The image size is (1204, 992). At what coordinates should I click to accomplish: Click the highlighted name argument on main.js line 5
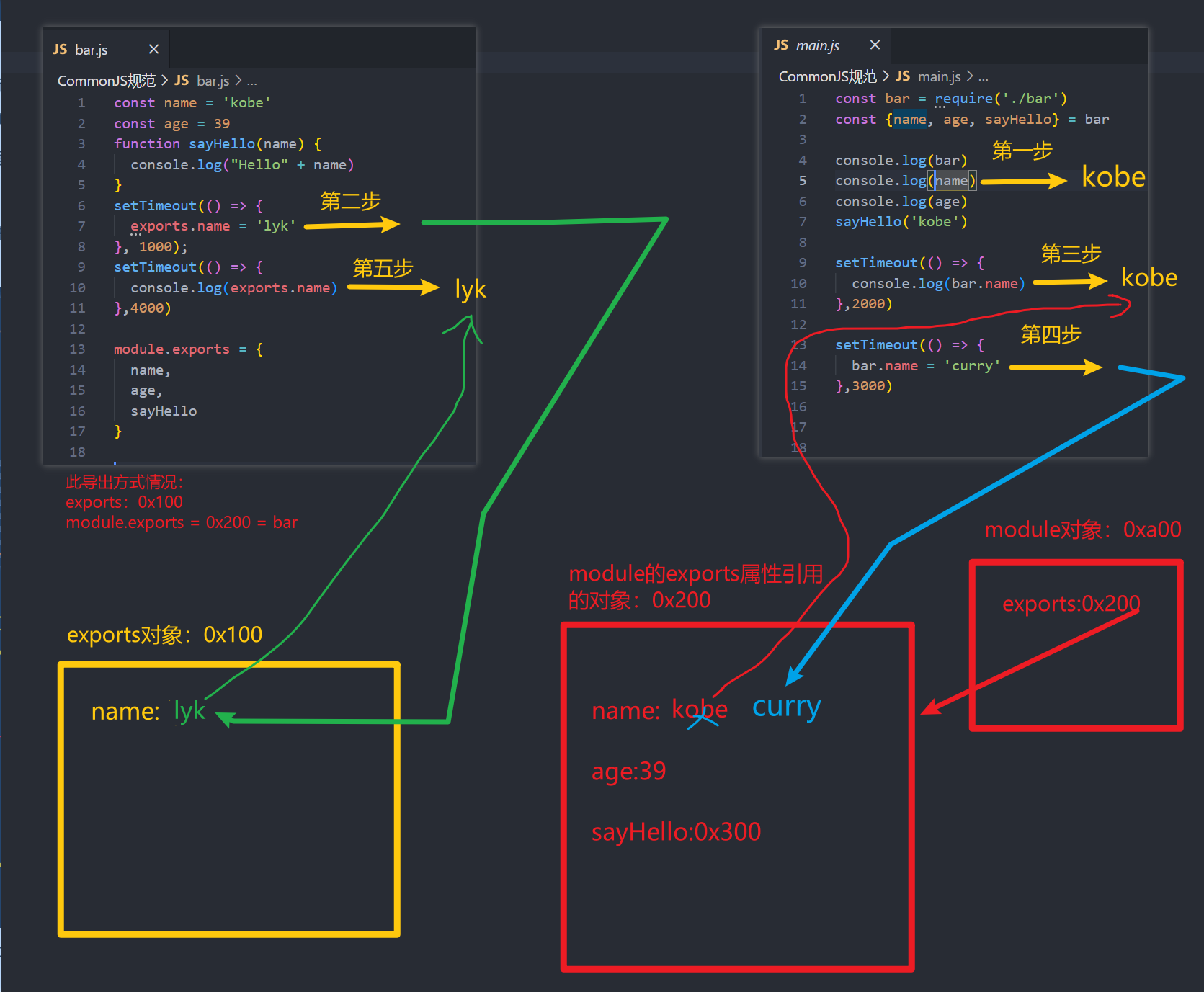[951, 181]
